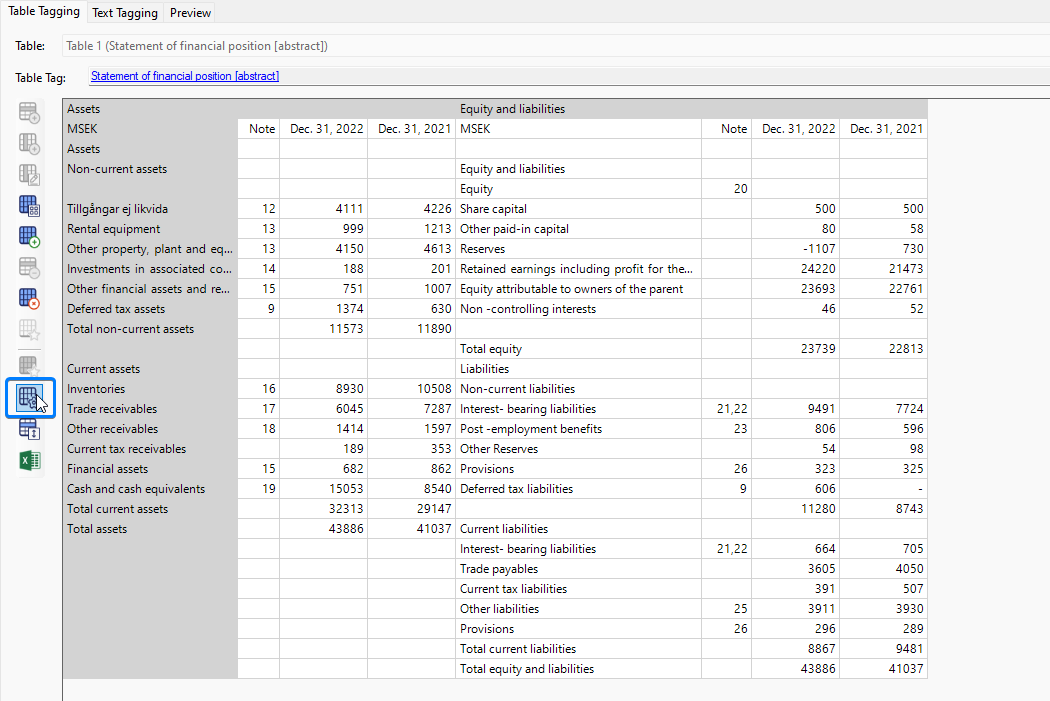This screenshot has width=1050, height=701.
Task: Select the 'Post -employment benefits' cell
Action: [x=579, y=429]
